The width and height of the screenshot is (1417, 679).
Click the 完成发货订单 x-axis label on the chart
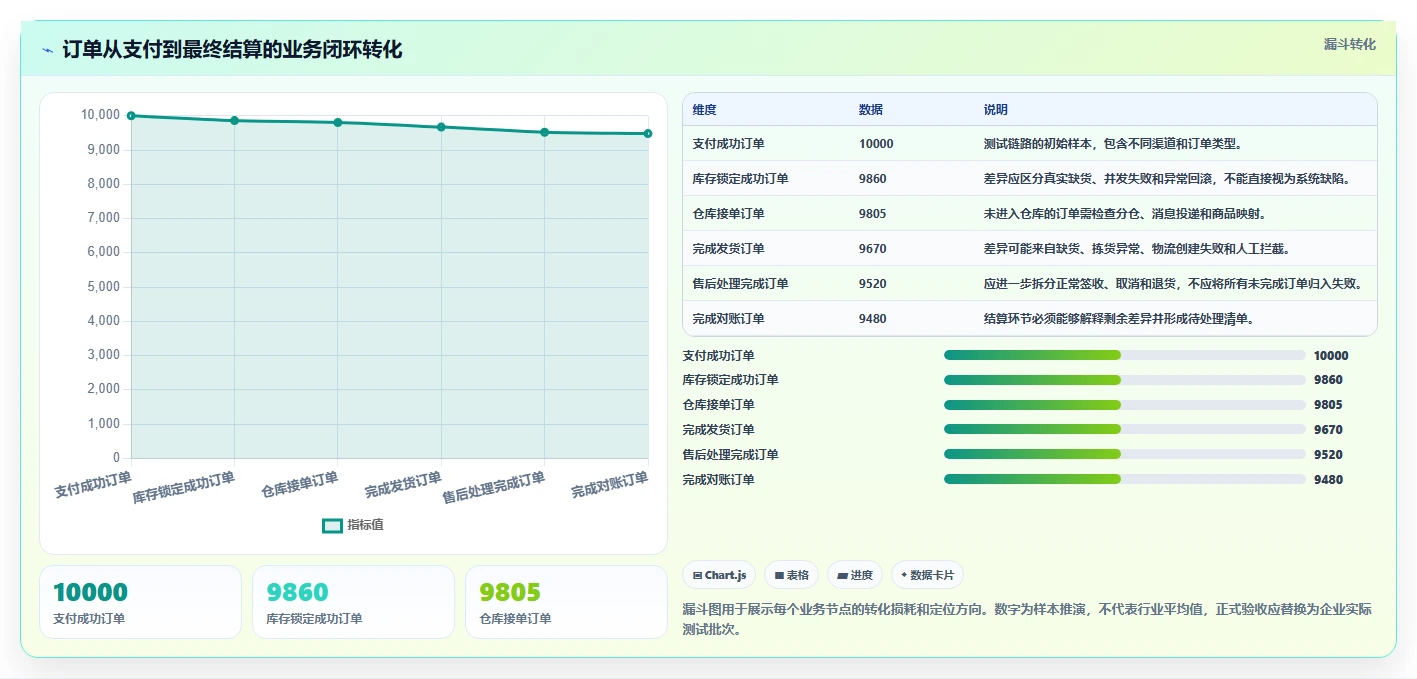click(x=403, y=486)
